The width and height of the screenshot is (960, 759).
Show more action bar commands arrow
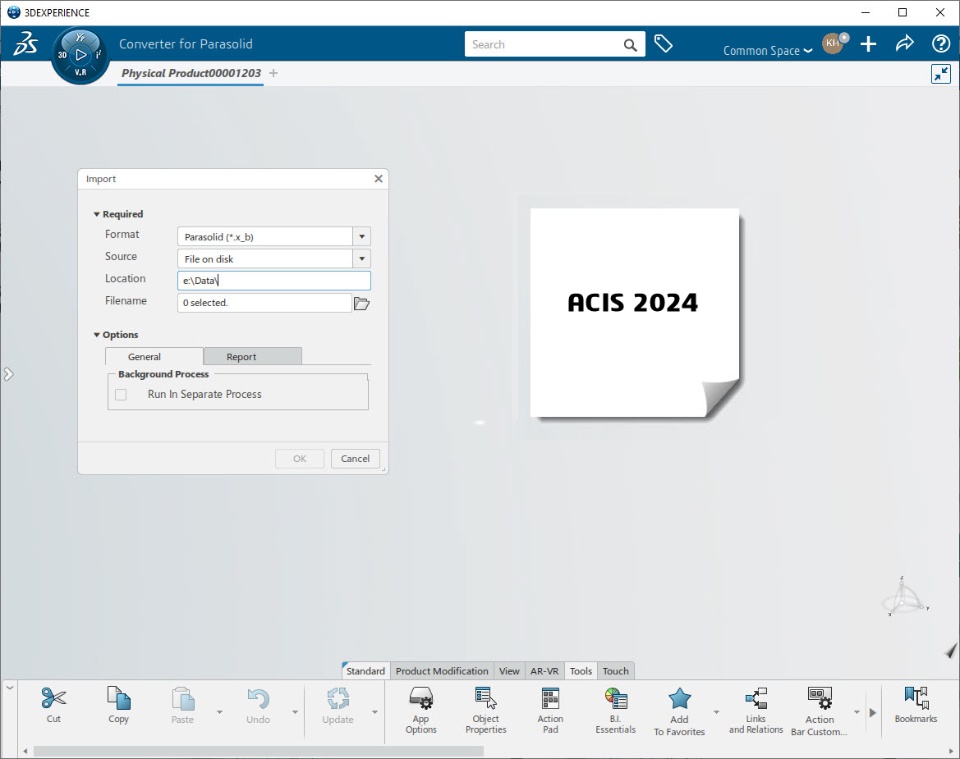click(872, 712)
